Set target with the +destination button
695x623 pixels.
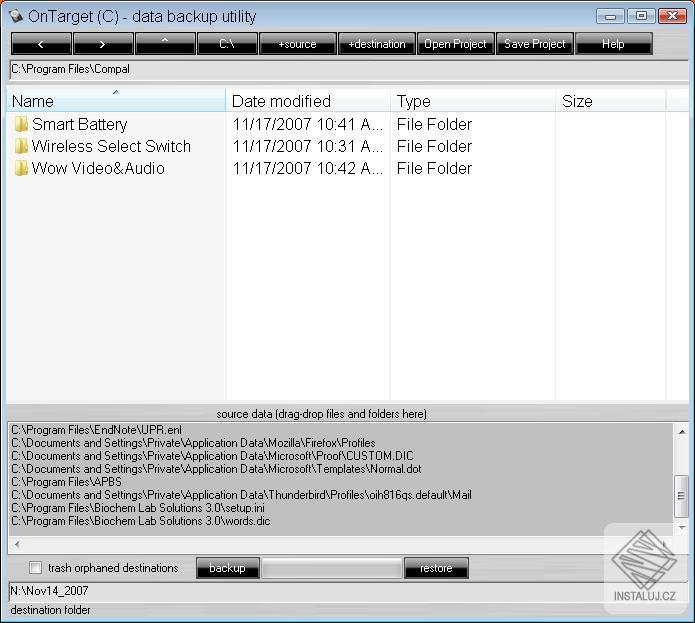(377, 43)
